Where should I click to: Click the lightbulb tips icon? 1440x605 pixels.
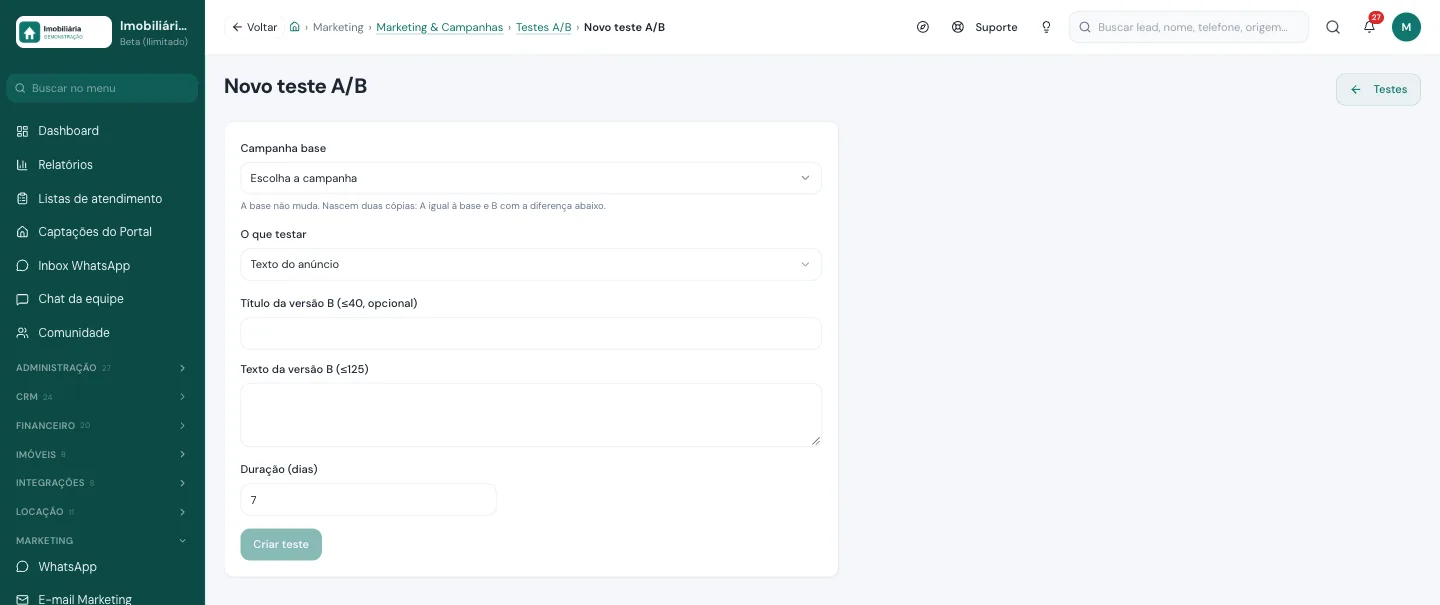[1046, 27]
